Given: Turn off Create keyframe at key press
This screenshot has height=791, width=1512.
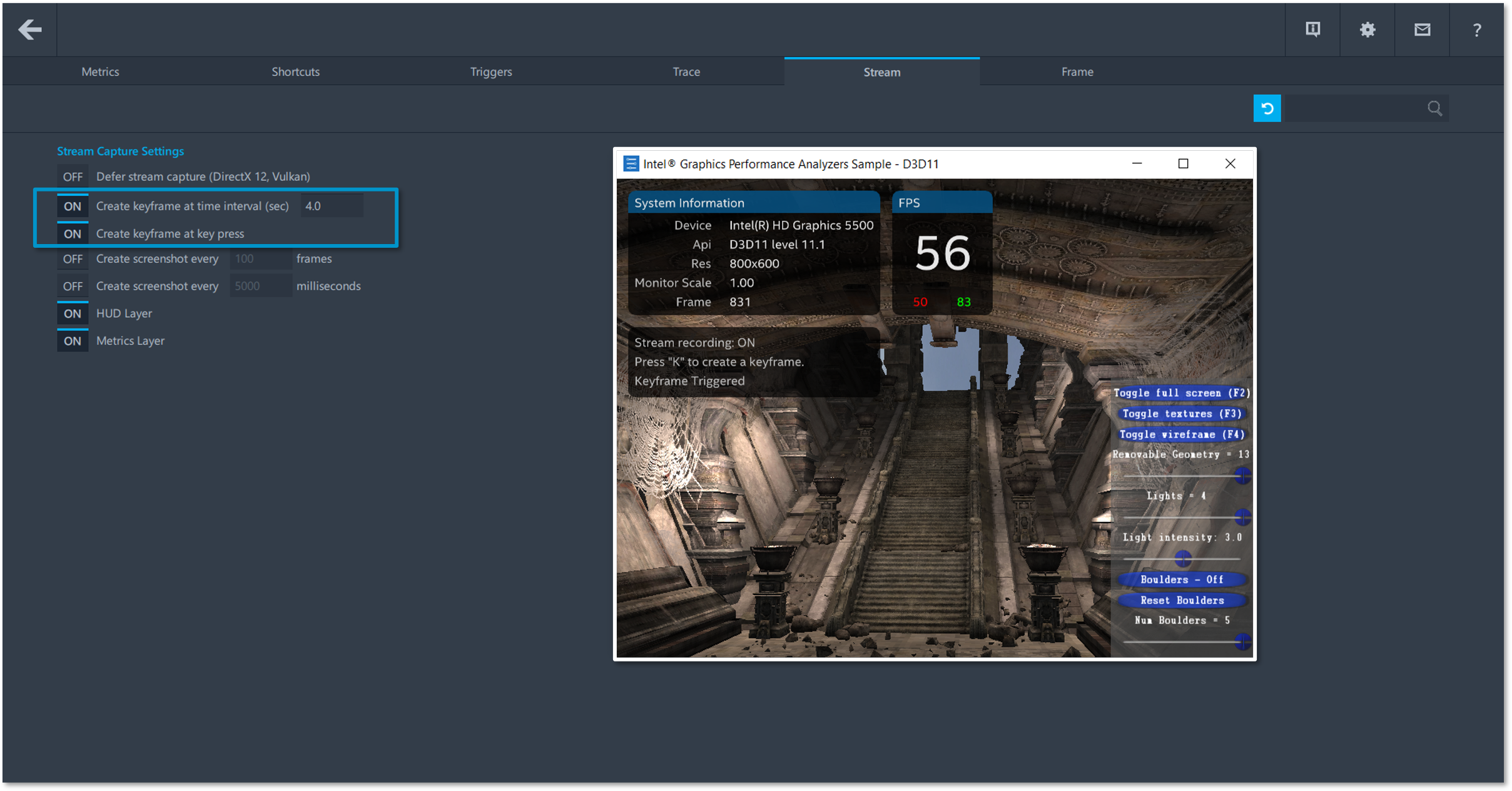Looking at the screenshot, I should [x=73, y=233].
